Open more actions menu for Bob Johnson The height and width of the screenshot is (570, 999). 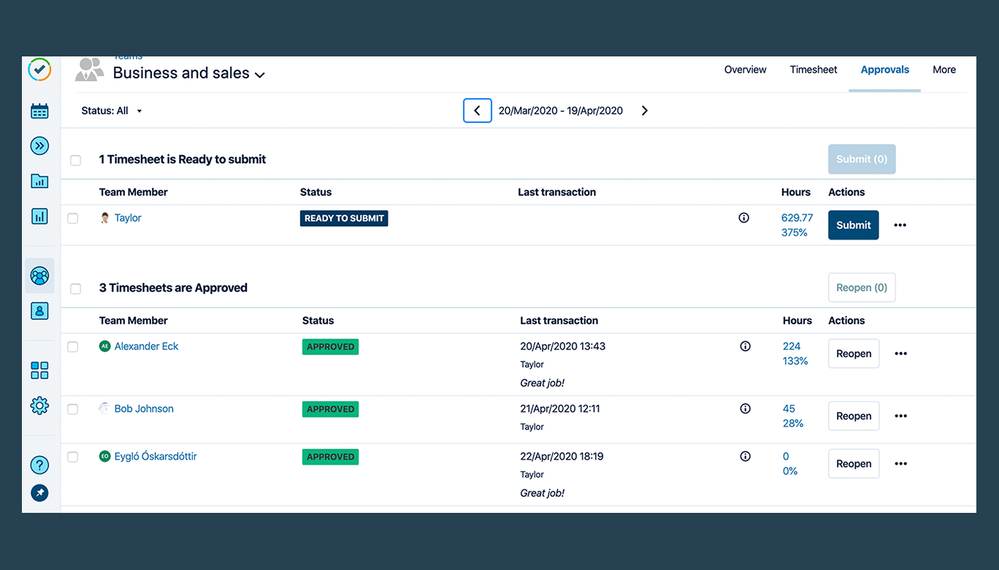[900, 416]
